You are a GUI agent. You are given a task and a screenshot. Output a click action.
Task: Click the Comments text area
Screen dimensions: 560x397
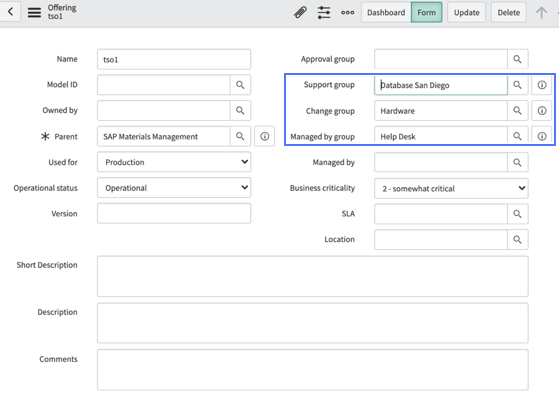point(312,370)
